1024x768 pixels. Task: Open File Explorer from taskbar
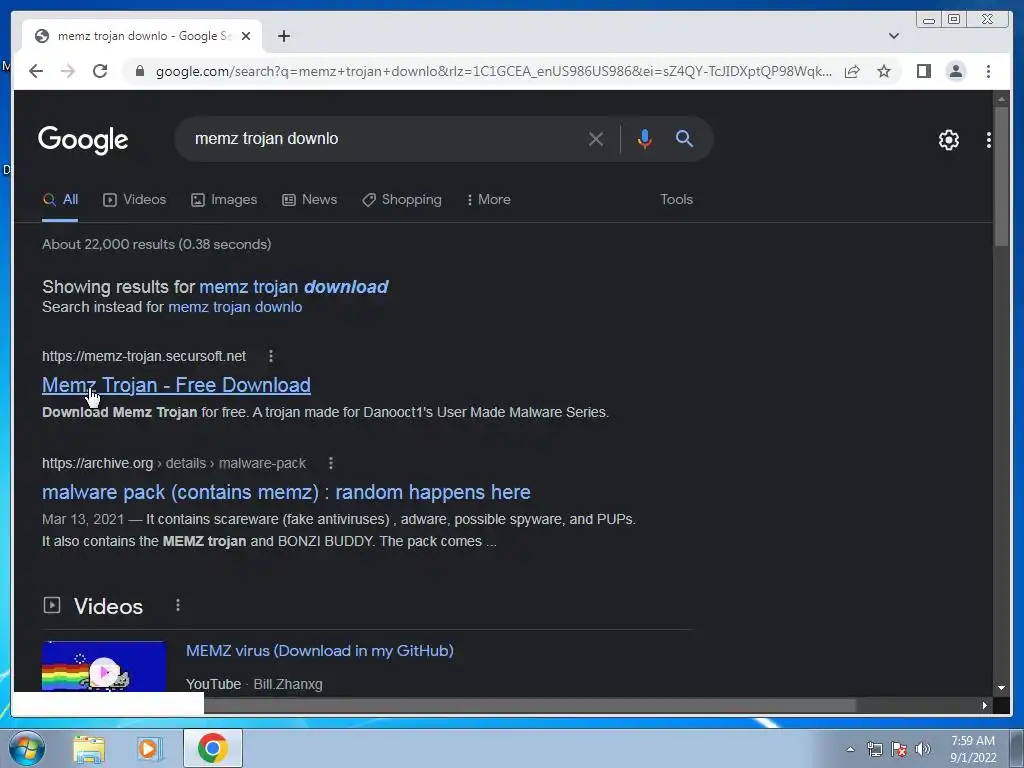pyautogui.click(x=89, y=749)
